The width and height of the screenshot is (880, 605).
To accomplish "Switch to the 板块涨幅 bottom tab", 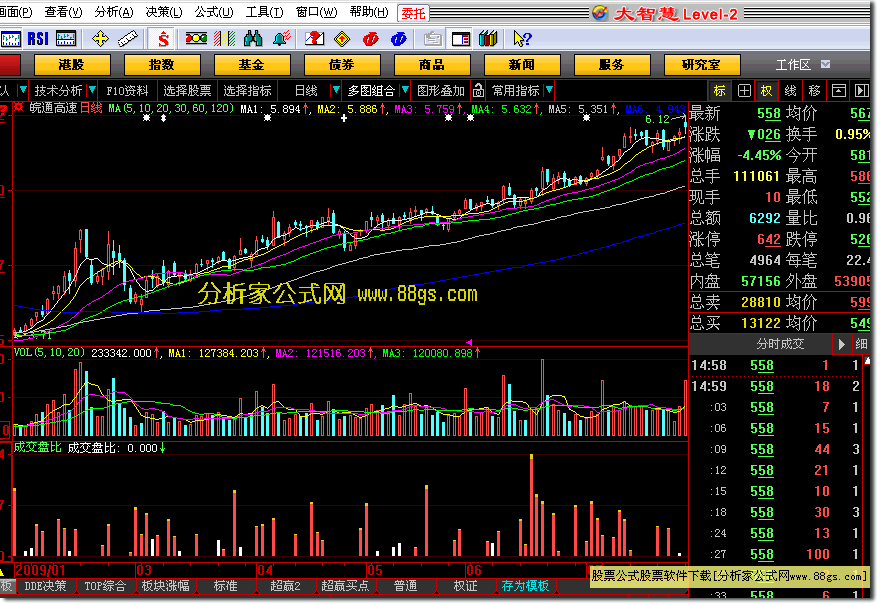I will coord(166,586).
